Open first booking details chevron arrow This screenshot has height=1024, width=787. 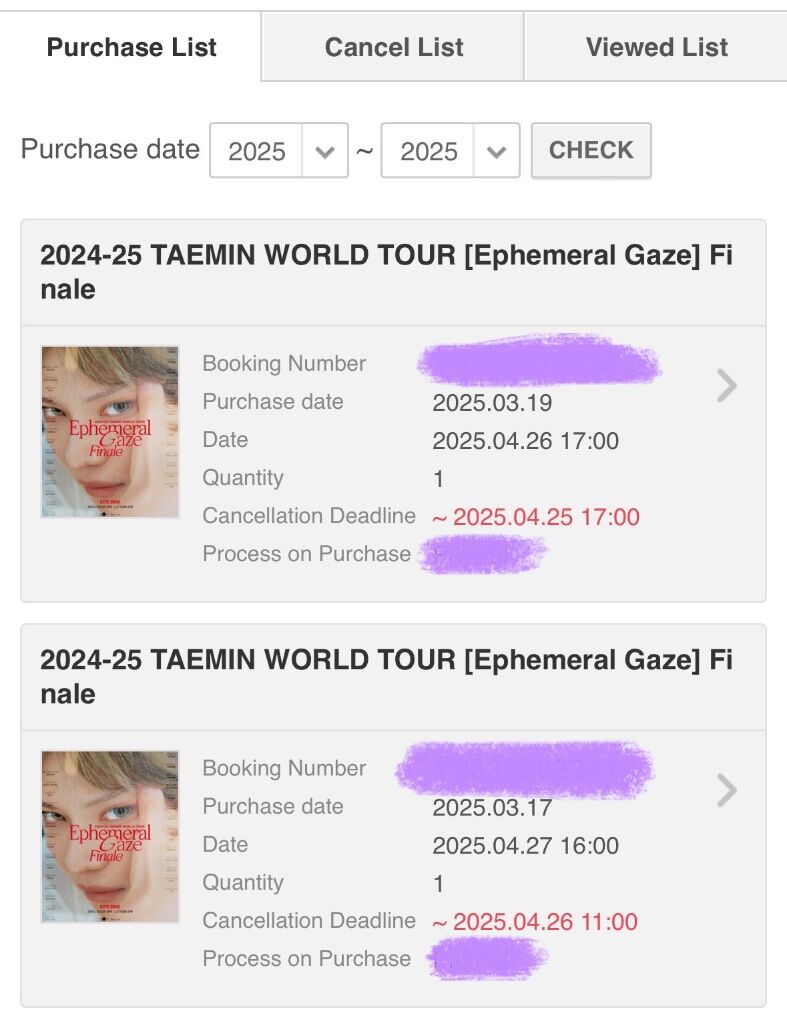pos(726,385)
